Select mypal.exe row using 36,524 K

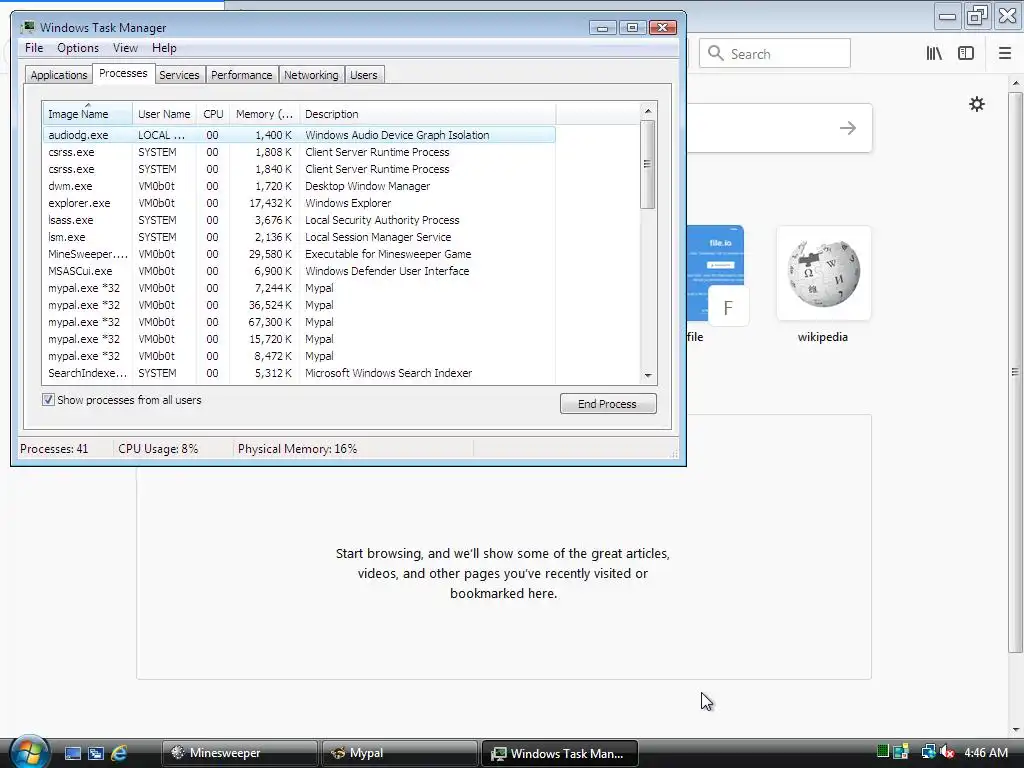299,305
